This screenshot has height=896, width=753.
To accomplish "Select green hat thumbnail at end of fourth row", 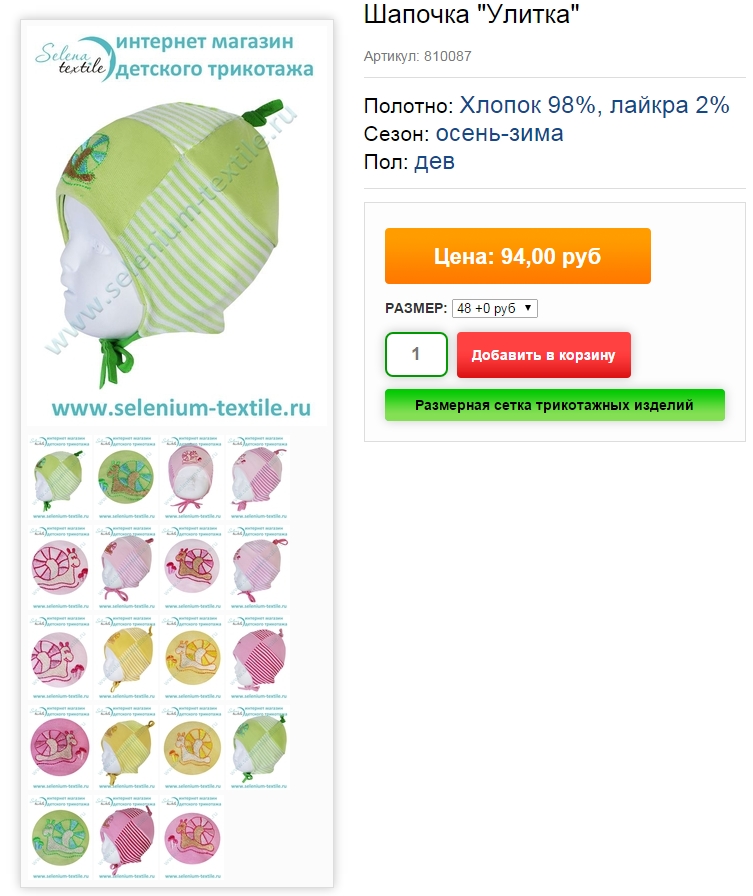I will point(258,747).
